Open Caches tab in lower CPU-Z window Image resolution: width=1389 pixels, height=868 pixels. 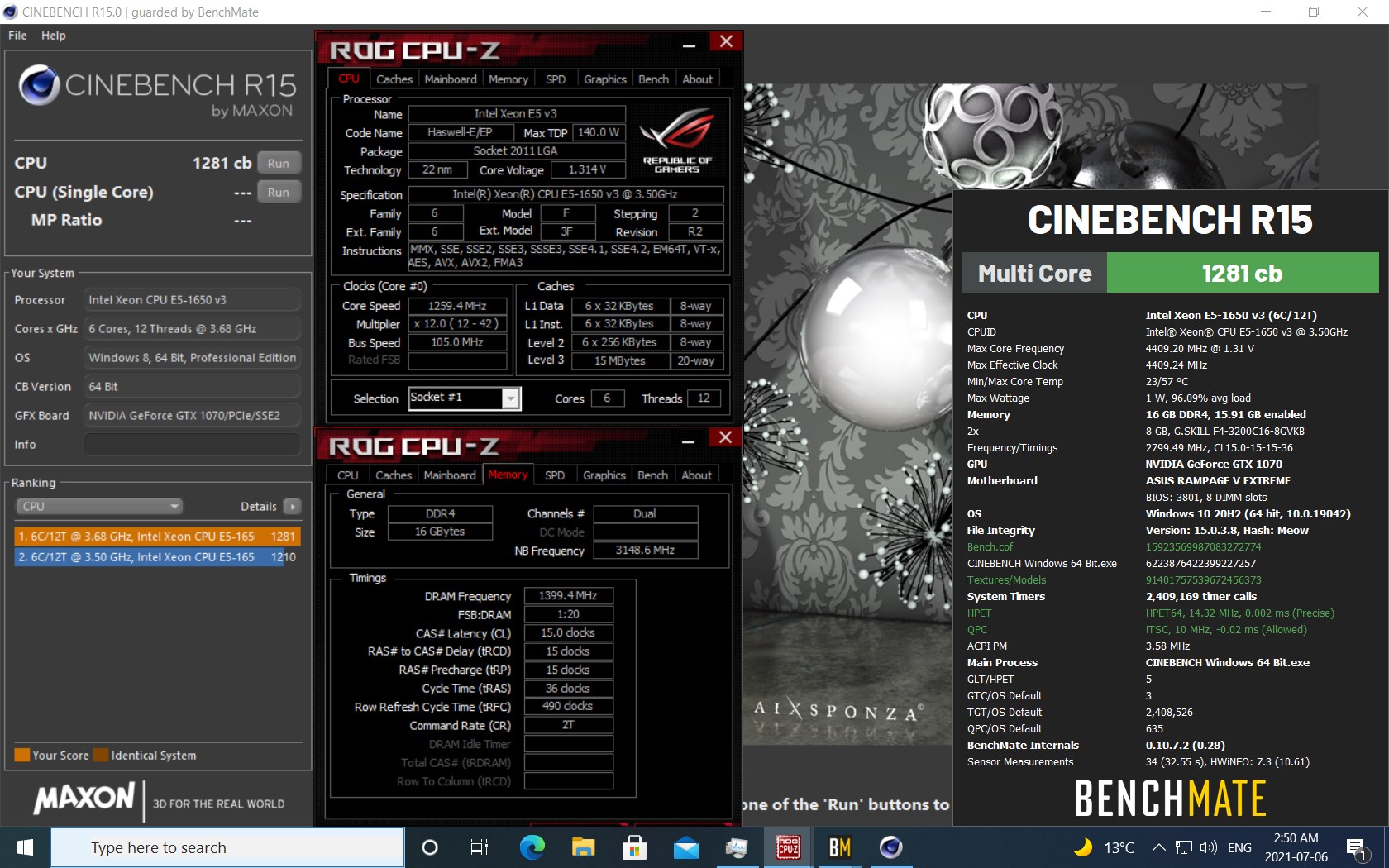[393, 475]
